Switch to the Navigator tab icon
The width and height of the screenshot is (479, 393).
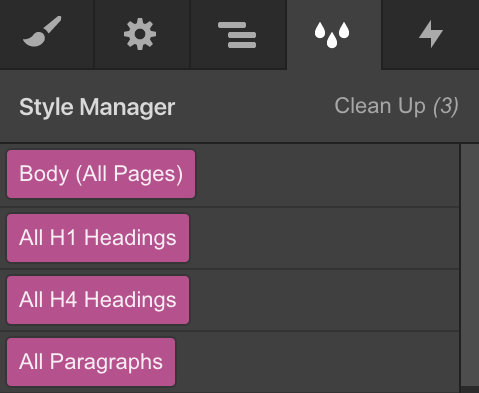click(x=238, y=34)
